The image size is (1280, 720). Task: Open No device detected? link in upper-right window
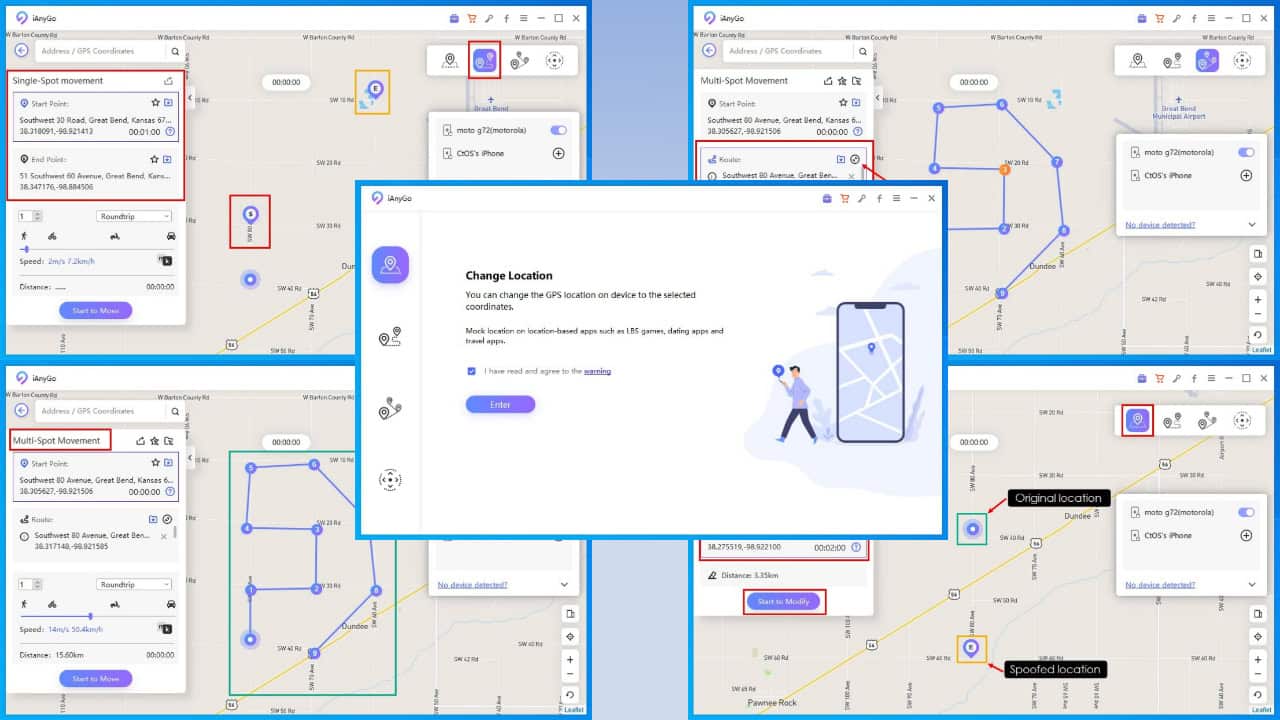tap(1159, 225)
